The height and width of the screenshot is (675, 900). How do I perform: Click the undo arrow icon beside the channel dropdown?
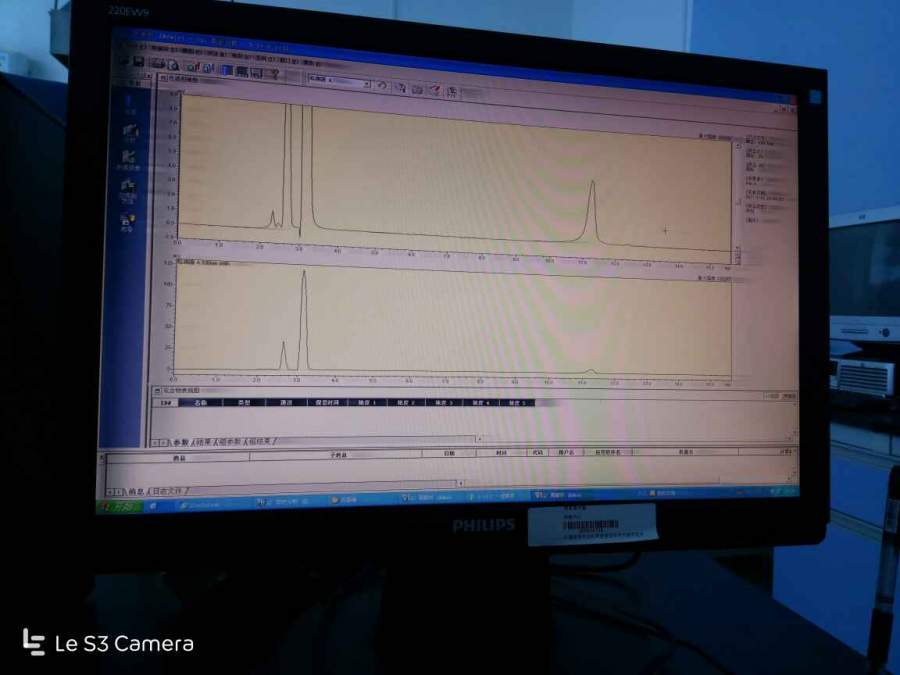tap(382, 86)
